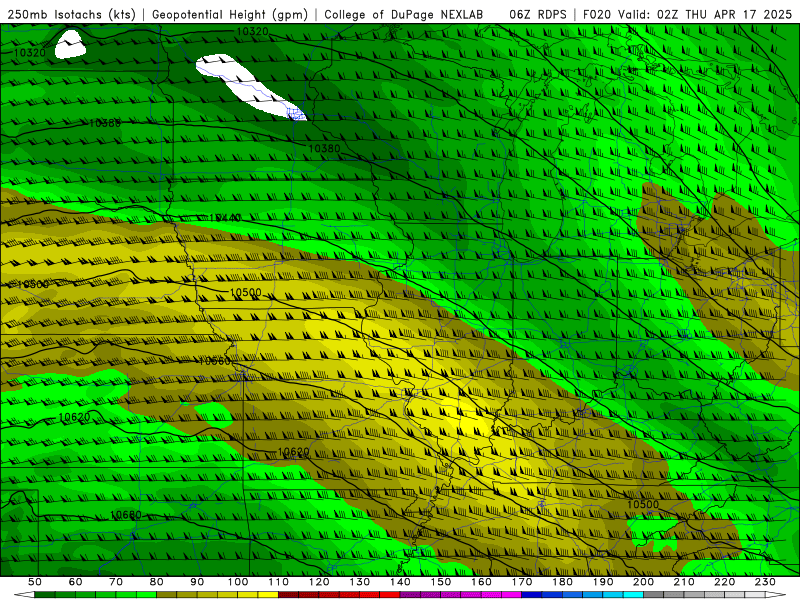Click the 'F020' forecast hour text

597,15
